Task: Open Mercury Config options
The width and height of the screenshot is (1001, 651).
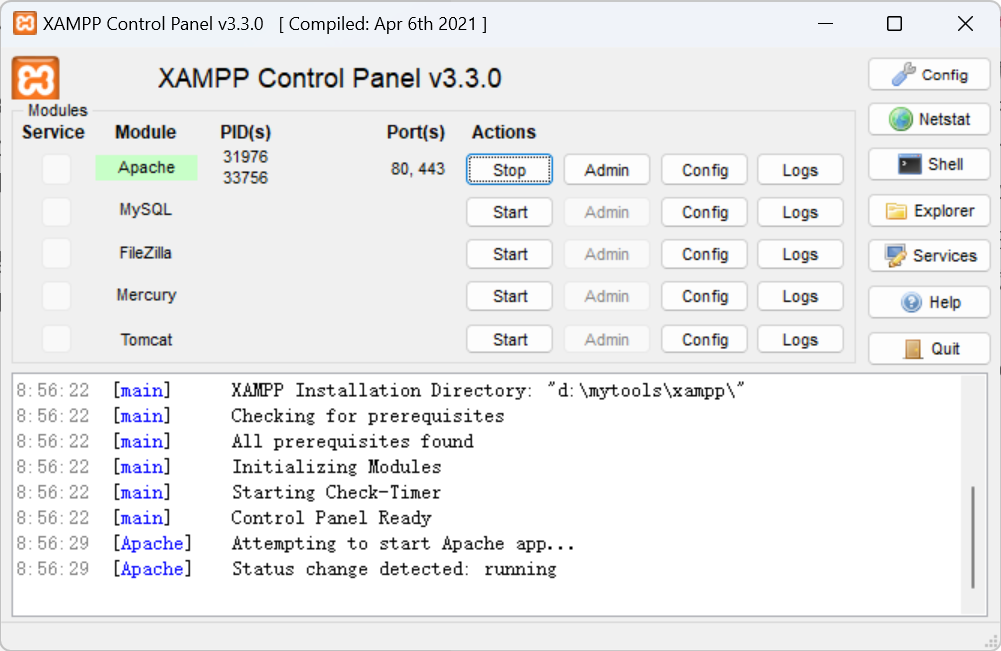Action: click(x=704, y=296)
